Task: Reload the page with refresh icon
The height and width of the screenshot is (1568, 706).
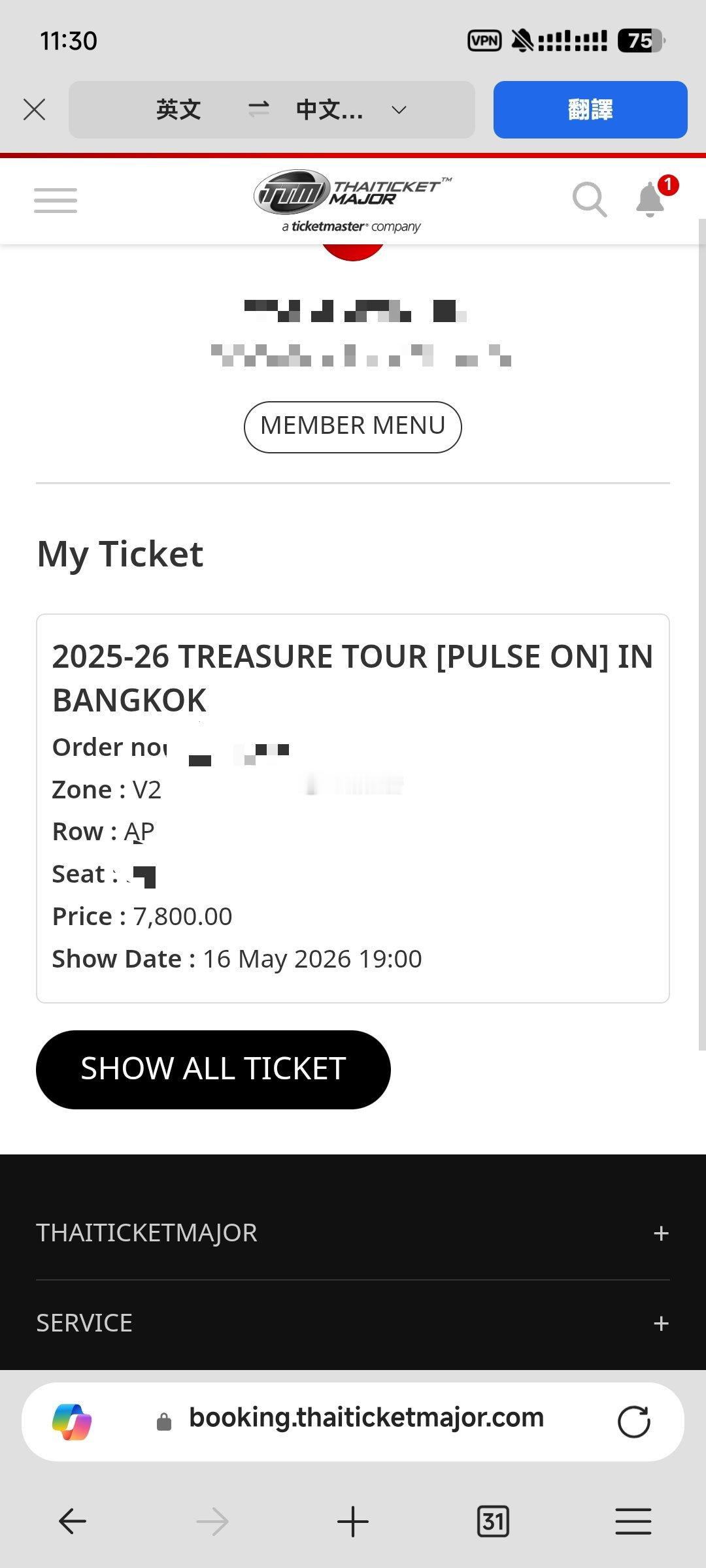Action: point(633,1422)
